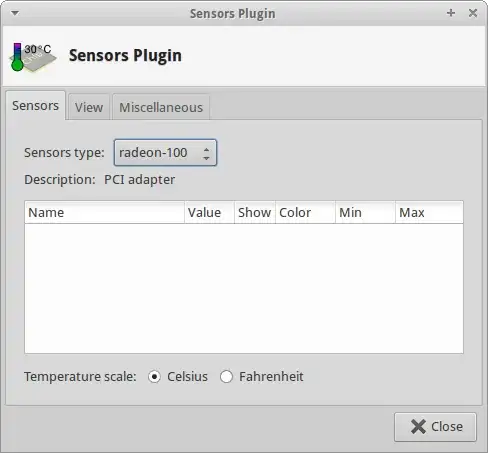Click the up/down arrows of sensors type combo
488x453 pixels.
coord(206,154)
